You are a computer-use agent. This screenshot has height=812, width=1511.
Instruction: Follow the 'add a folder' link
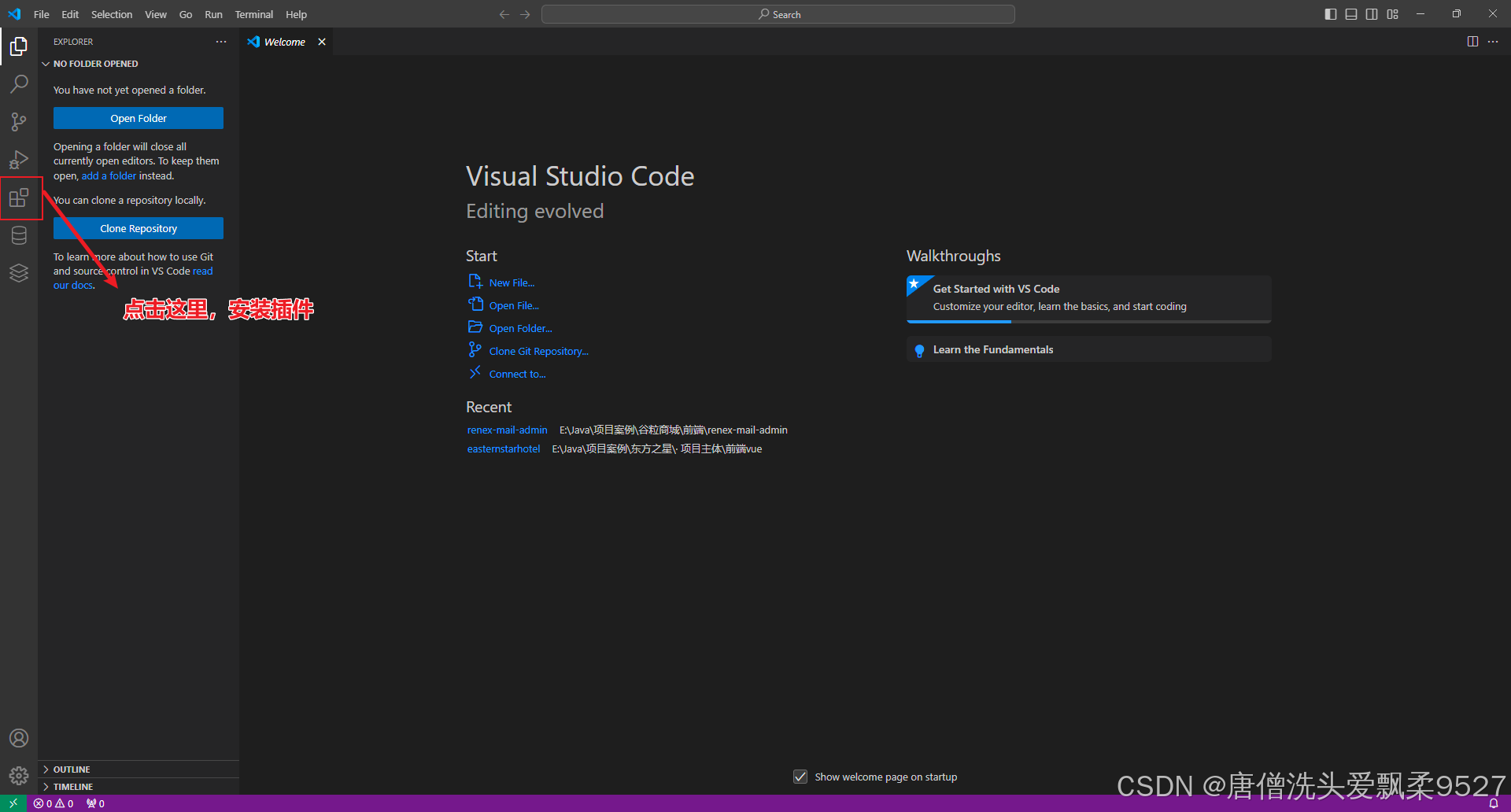coord(109,175)
